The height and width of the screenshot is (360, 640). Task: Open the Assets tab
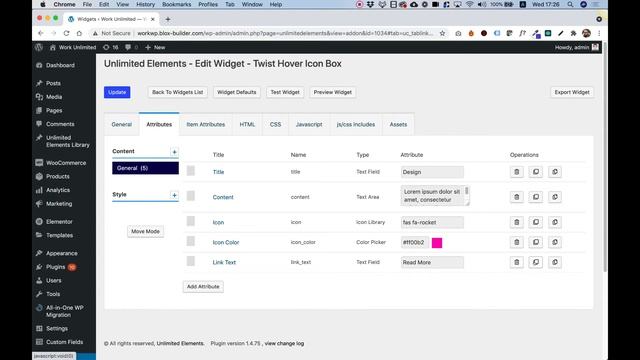[x=398, y=124]
